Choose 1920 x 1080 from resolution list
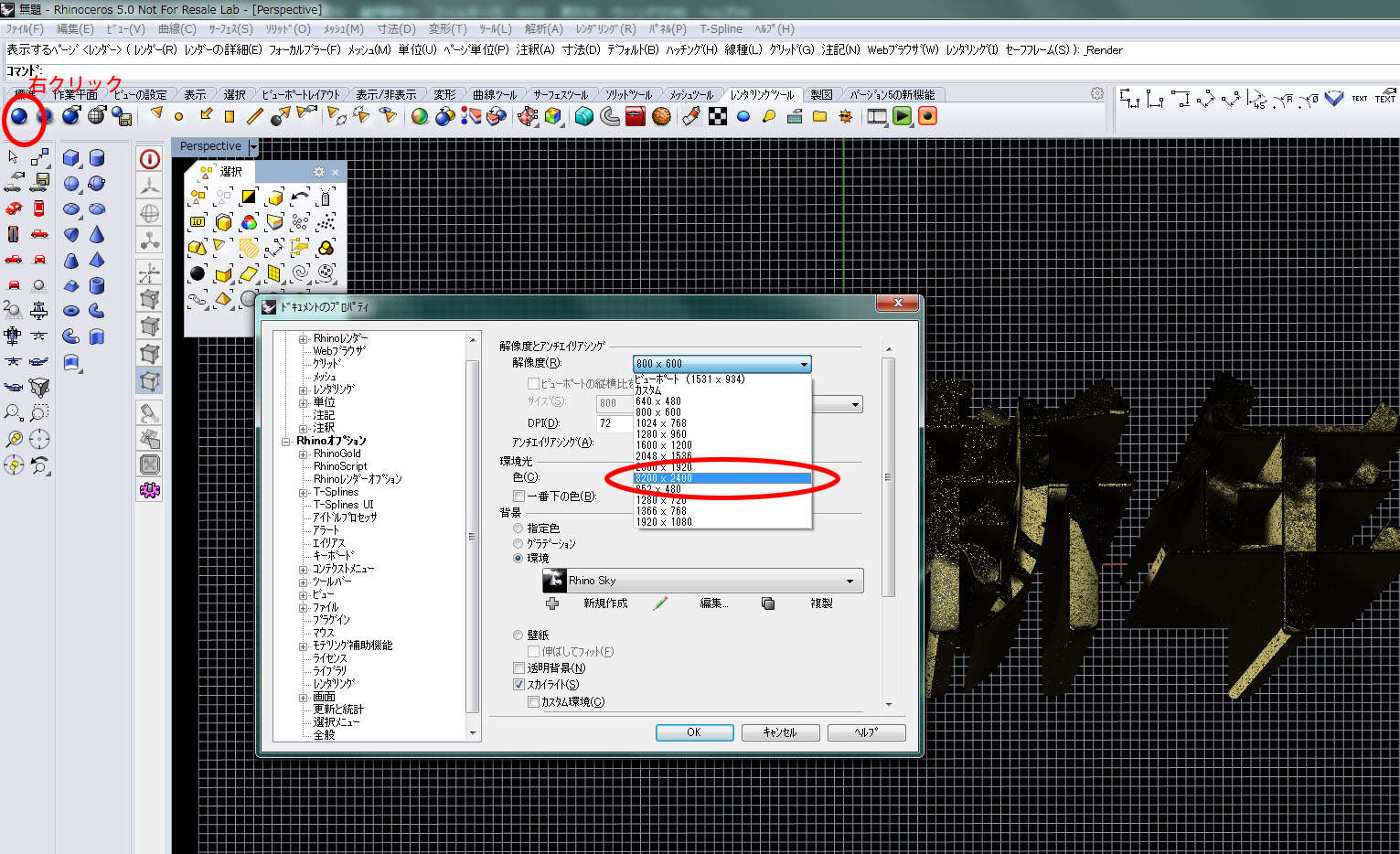 (722, 522)
